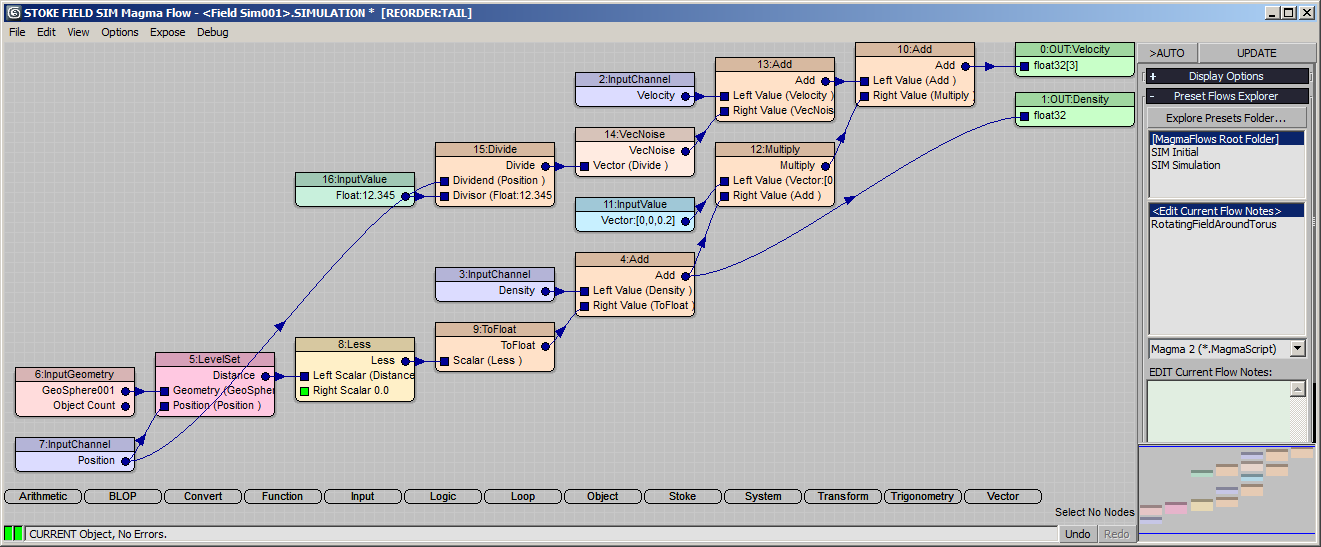
Task: Click the Object Count output socket on InputGeometry
Action: coord(126,406)
